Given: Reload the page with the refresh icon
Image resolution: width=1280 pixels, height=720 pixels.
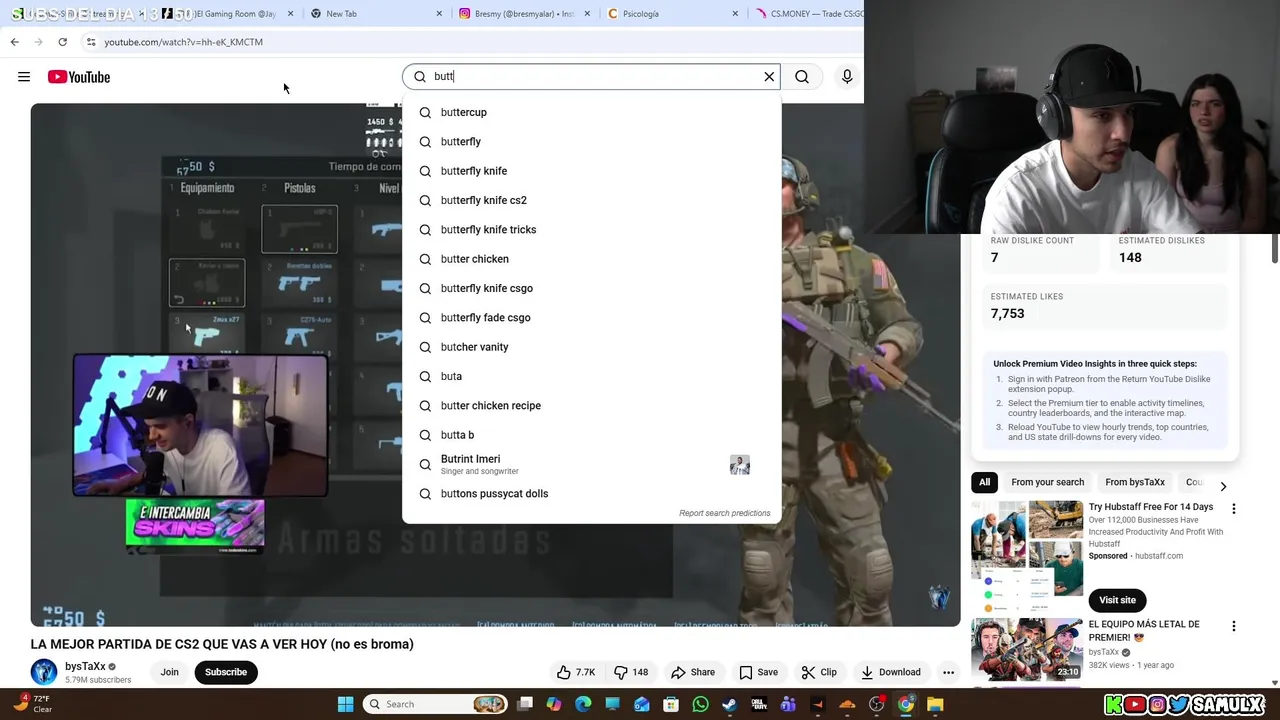Looking at the screenshot, I should pos(62,42).
